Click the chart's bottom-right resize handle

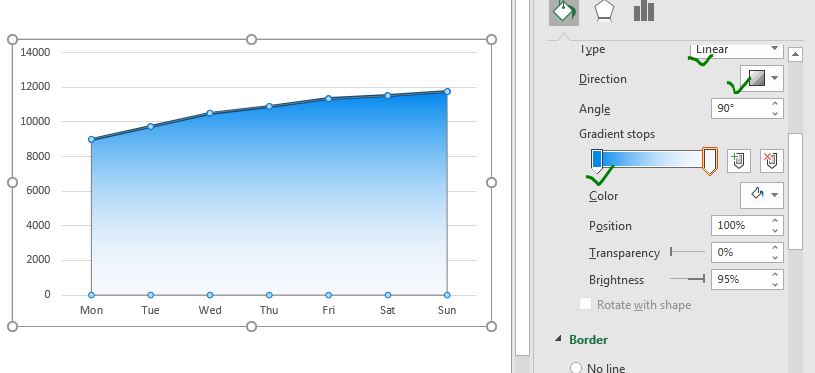click(x=491, y=326)
